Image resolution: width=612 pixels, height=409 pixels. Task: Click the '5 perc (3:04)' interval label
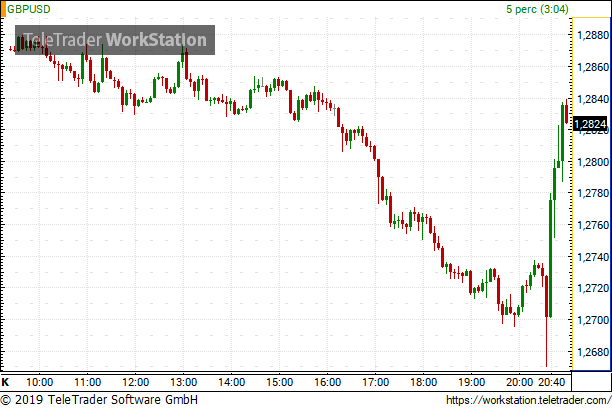[x=537, y=9]
